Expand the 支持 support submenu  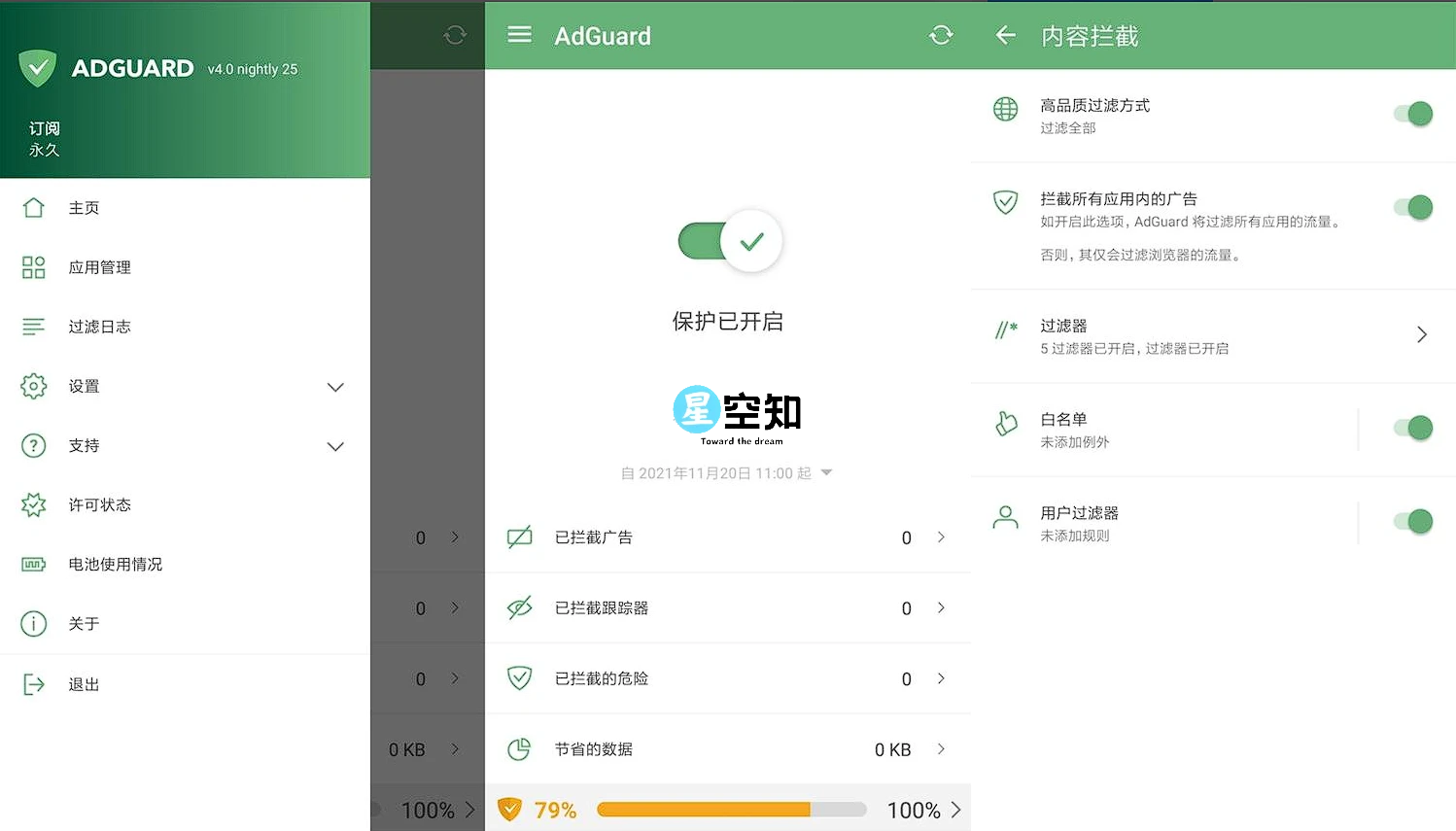(335, 446)
